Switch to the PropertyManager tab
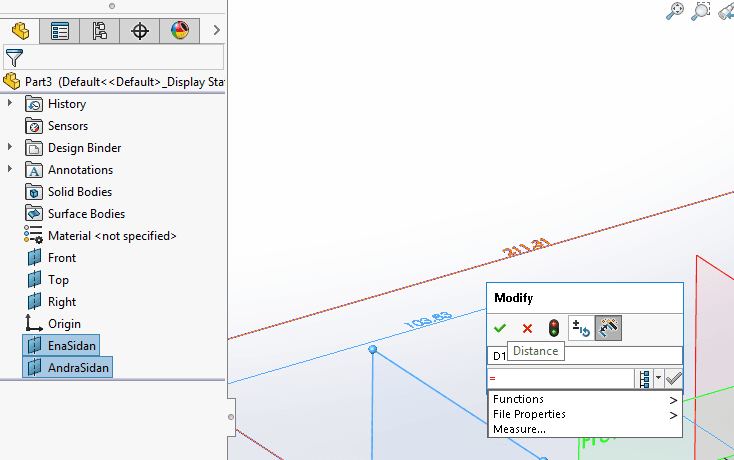This screenshot has height=460, width=734. click(60, 31)
